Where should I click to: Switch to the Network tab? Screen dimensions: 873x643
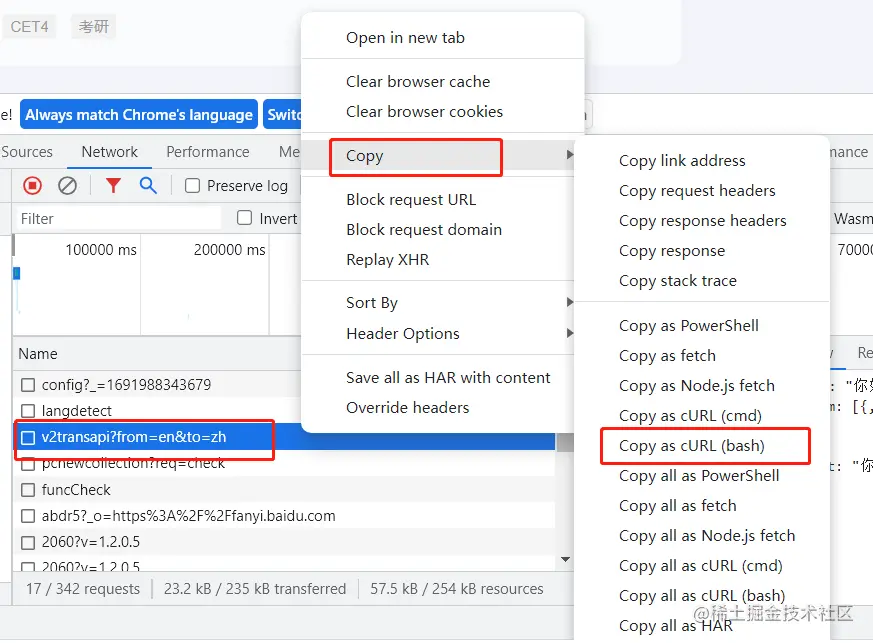(110, 151)
